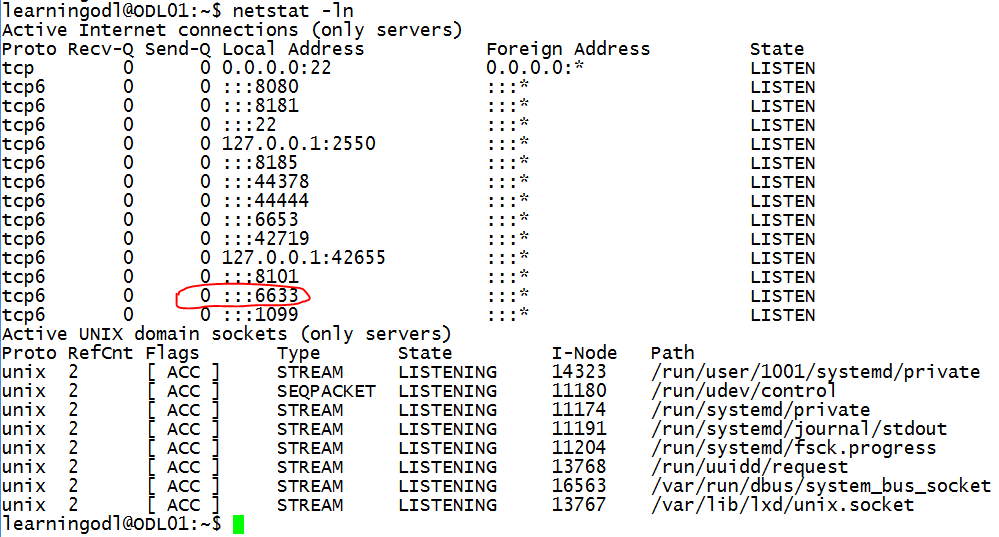Select local address :::1099
Viewport: 999px width, 537px height.
(261, 315)
